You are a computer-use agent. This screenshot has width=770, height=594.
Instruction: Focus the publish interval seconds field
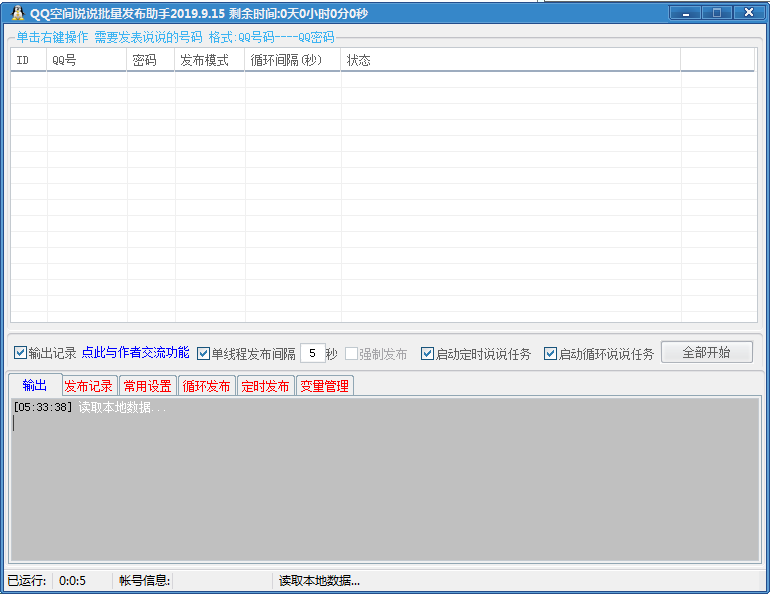[x=312, y=353]
